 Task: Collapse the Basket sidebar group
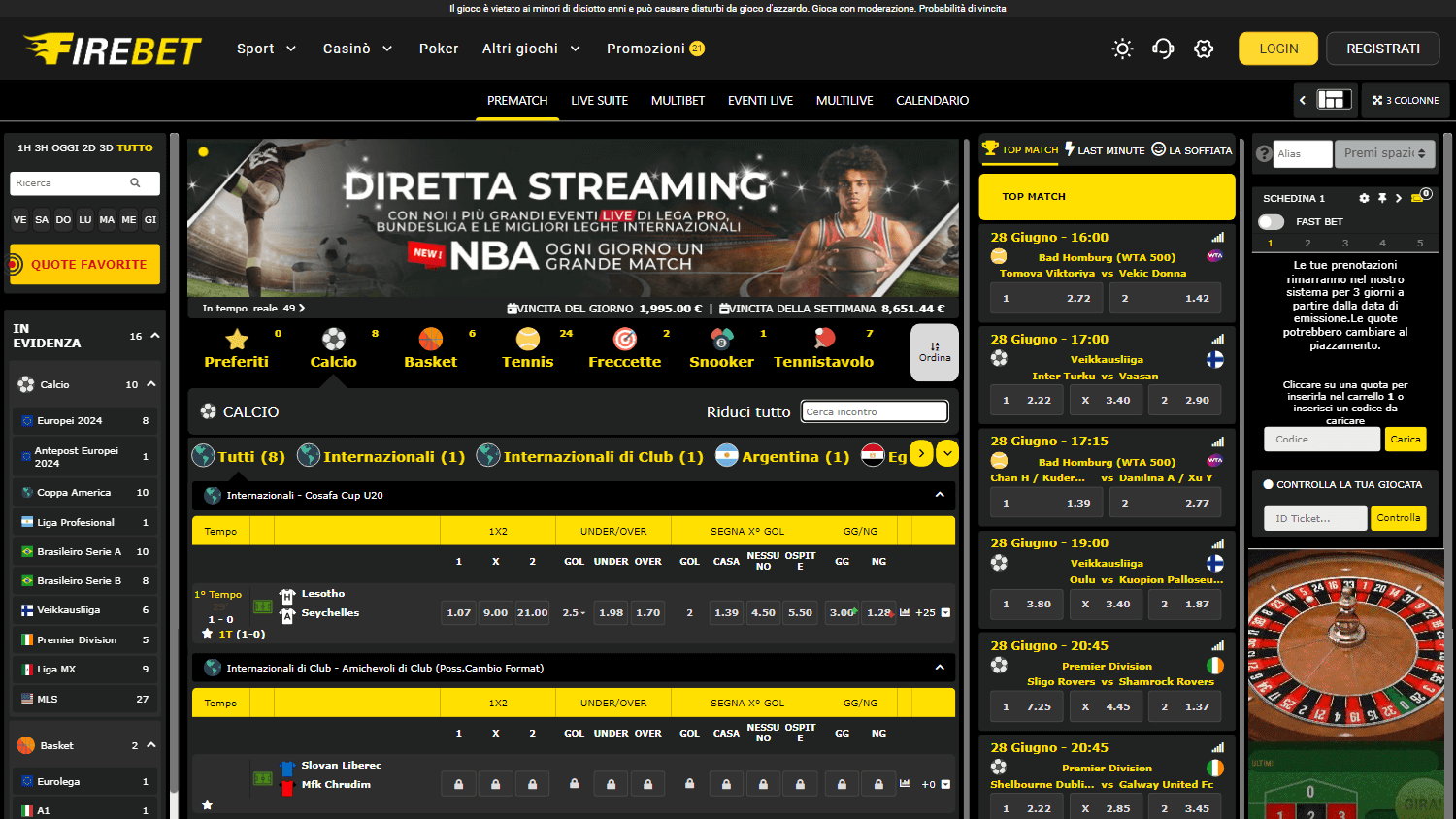coord(151,745)
